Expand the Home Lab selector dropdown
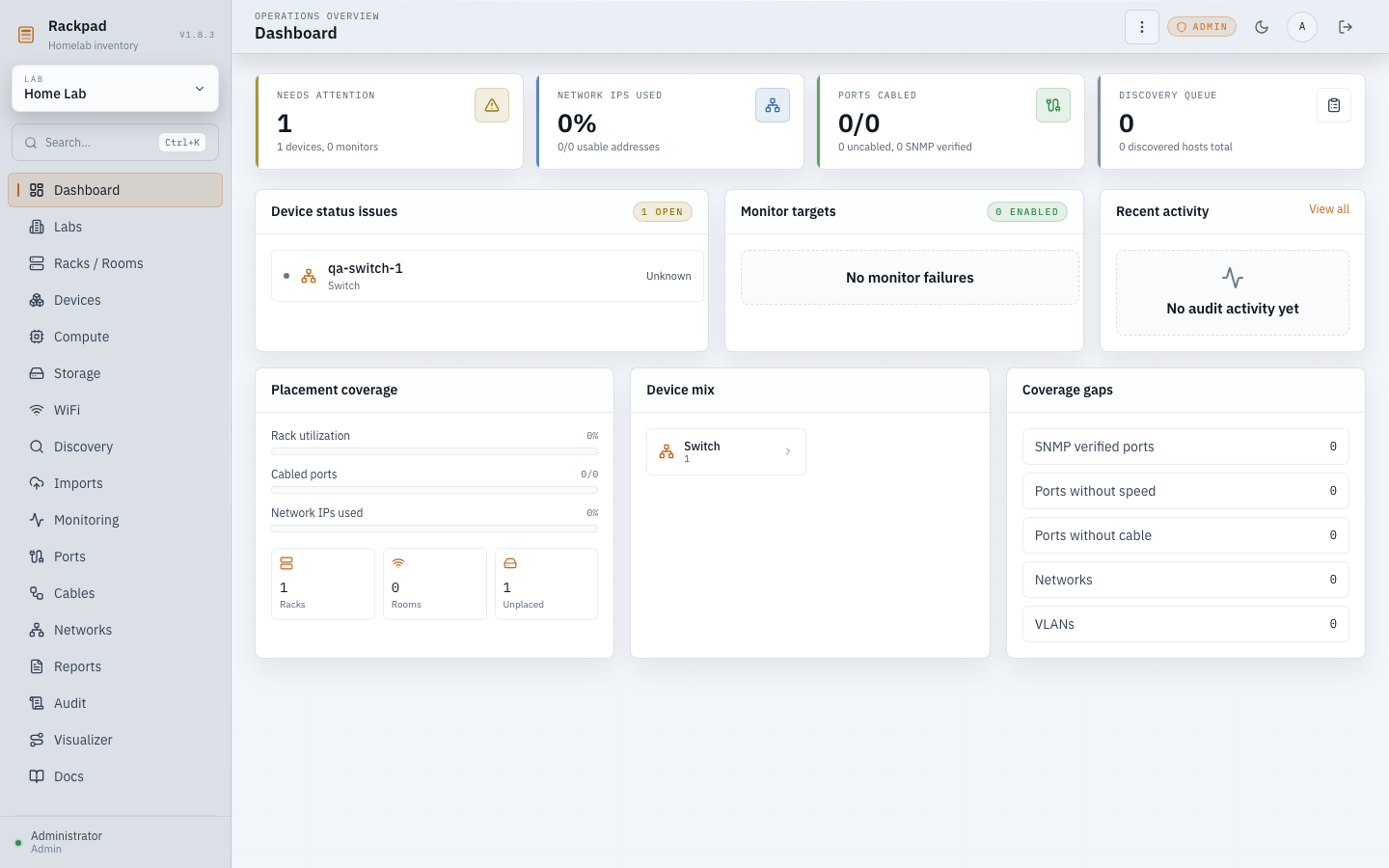 point(115,89)
